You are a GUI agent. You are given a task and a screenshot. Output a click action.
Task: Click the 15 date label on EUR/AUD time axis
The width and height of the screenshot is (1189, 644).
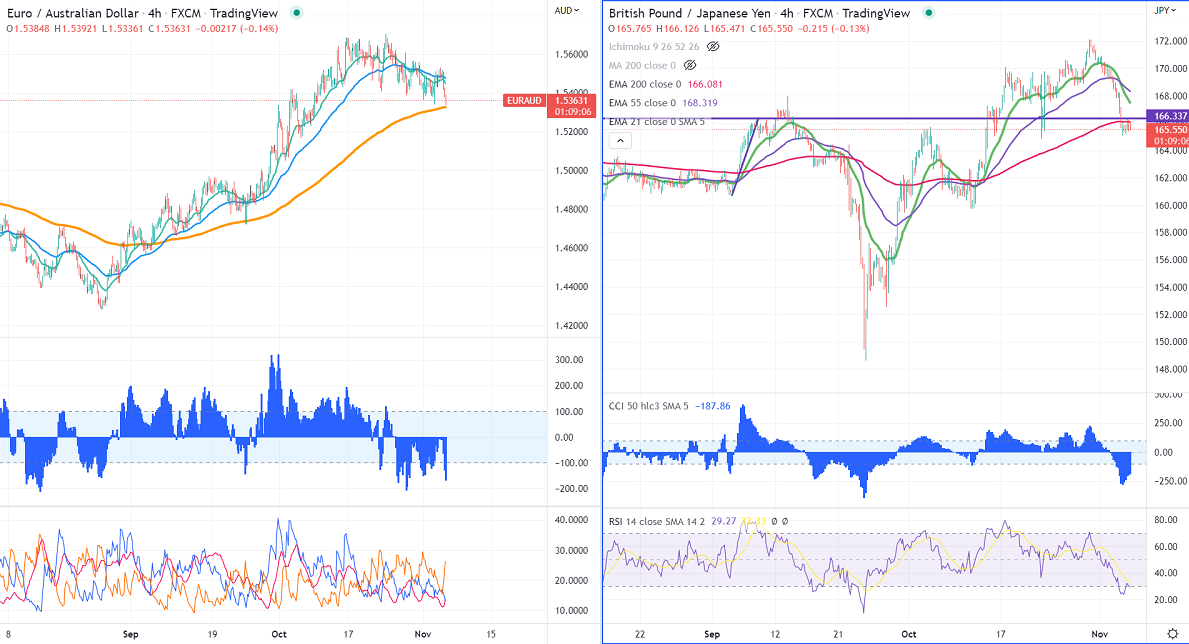[x=491, y=634]
